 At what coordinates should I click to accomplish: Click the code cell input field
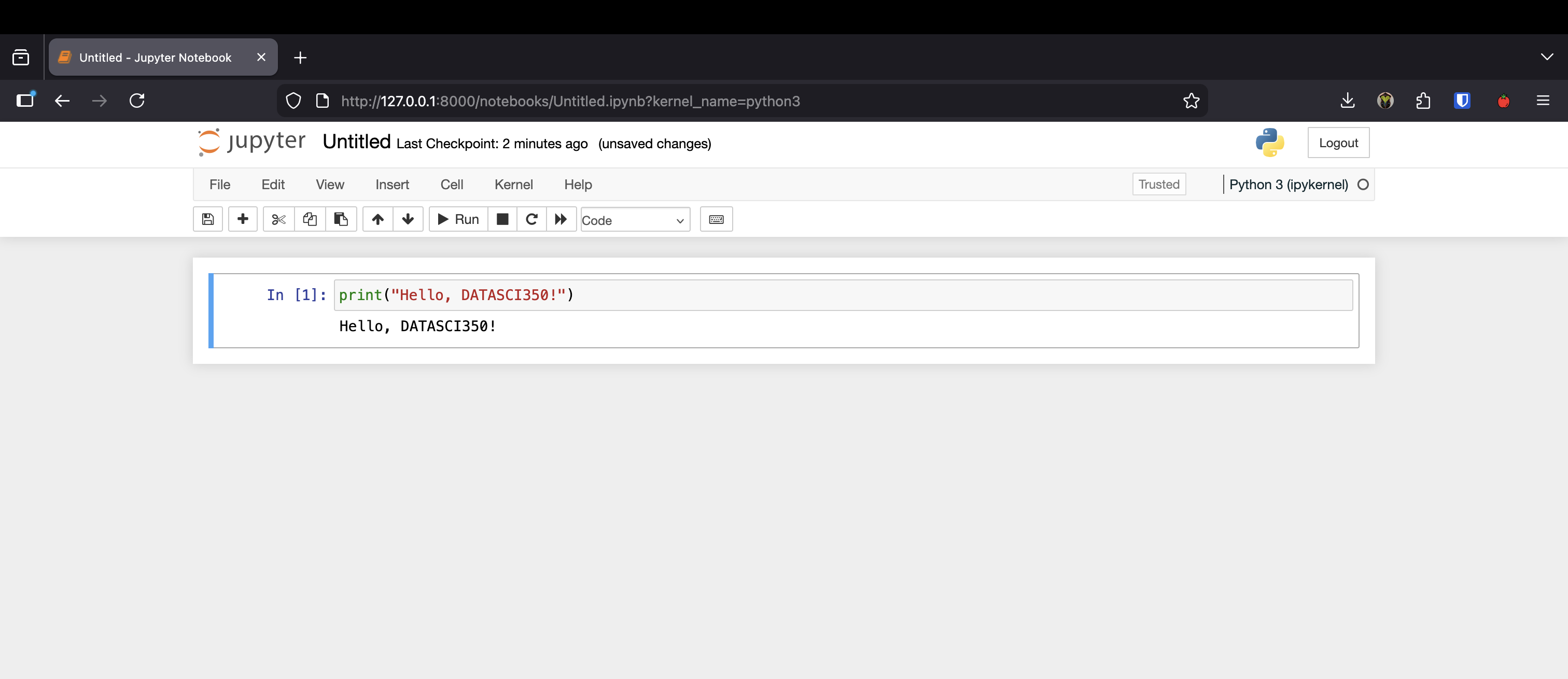[x=843, y=295]
